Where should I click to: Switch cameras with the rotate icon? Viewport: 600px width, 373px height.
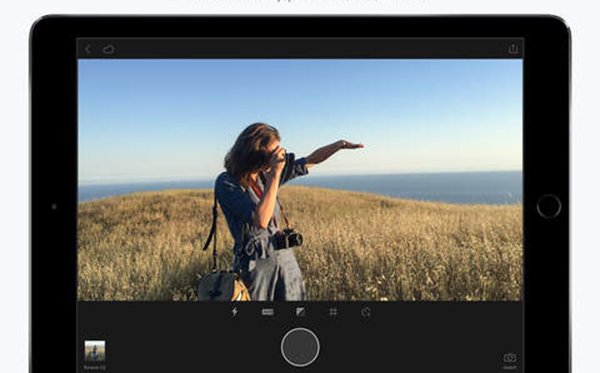pos(366,313)
